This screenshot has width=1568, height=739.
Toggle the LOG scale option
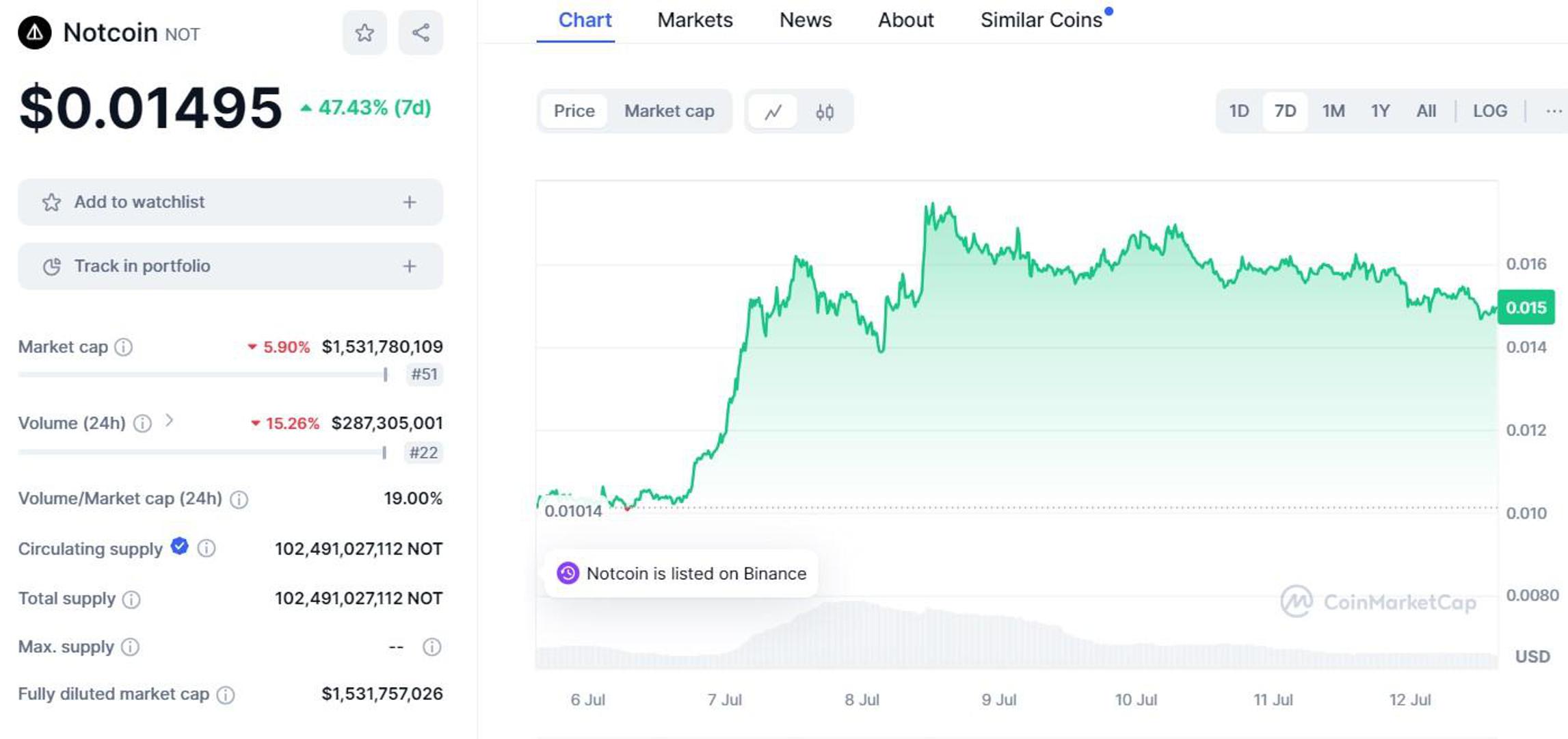pyautogui.click(x=1489, y=111)
